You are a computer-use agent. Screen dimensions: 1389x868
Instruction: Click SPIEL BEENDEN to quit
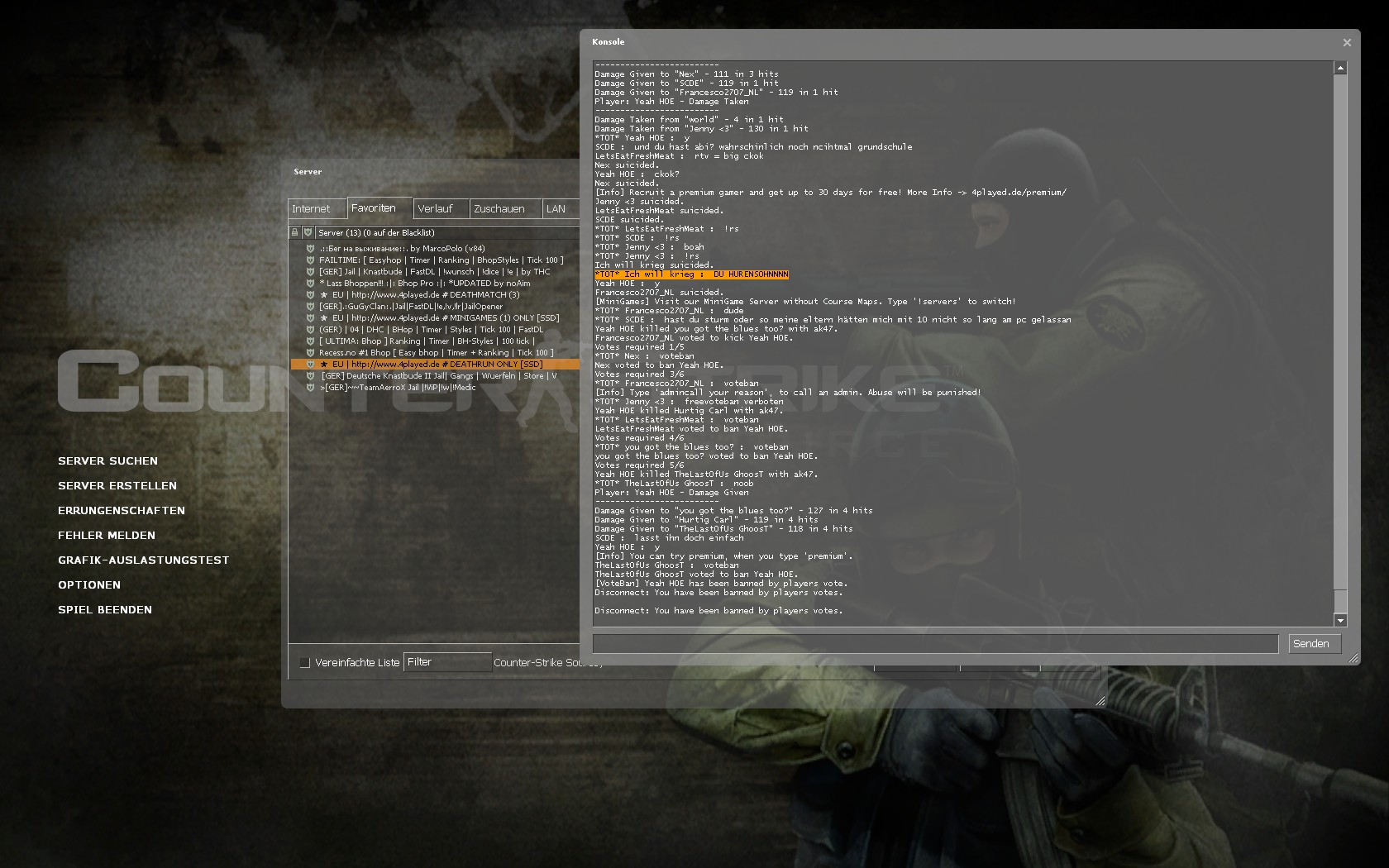click(105, 609)
